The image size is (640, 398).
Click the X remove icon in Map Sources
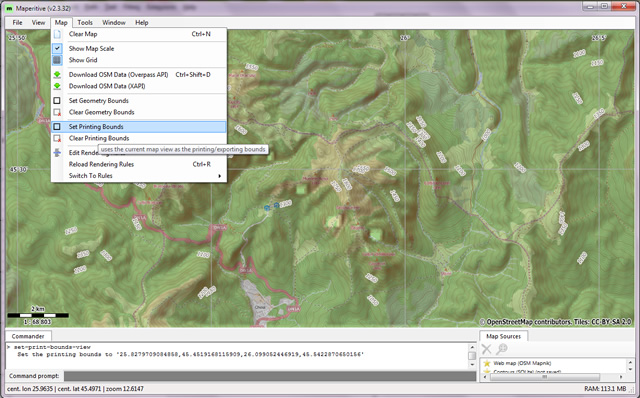tap(487, 349)
